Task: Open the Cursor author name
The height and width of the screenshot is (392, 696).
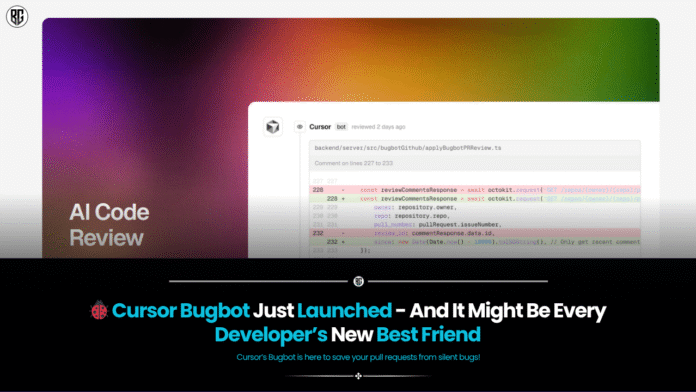Action: (320, 127)
